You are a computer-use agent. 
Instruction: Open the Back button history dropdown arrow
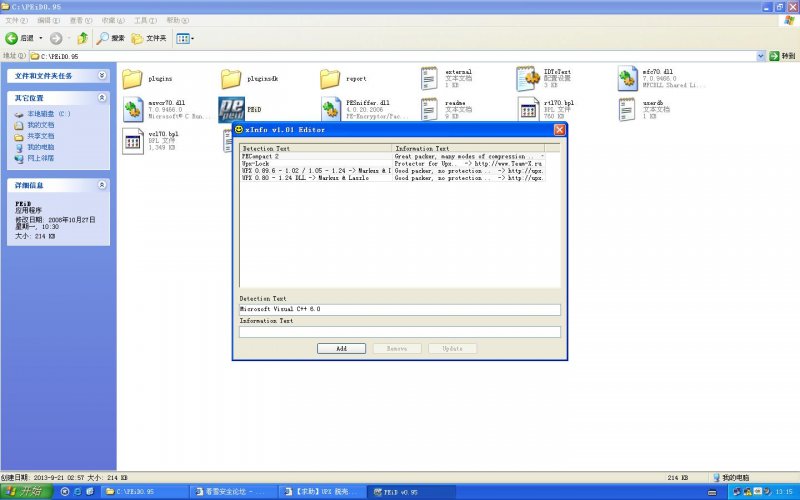coord(41,38)
